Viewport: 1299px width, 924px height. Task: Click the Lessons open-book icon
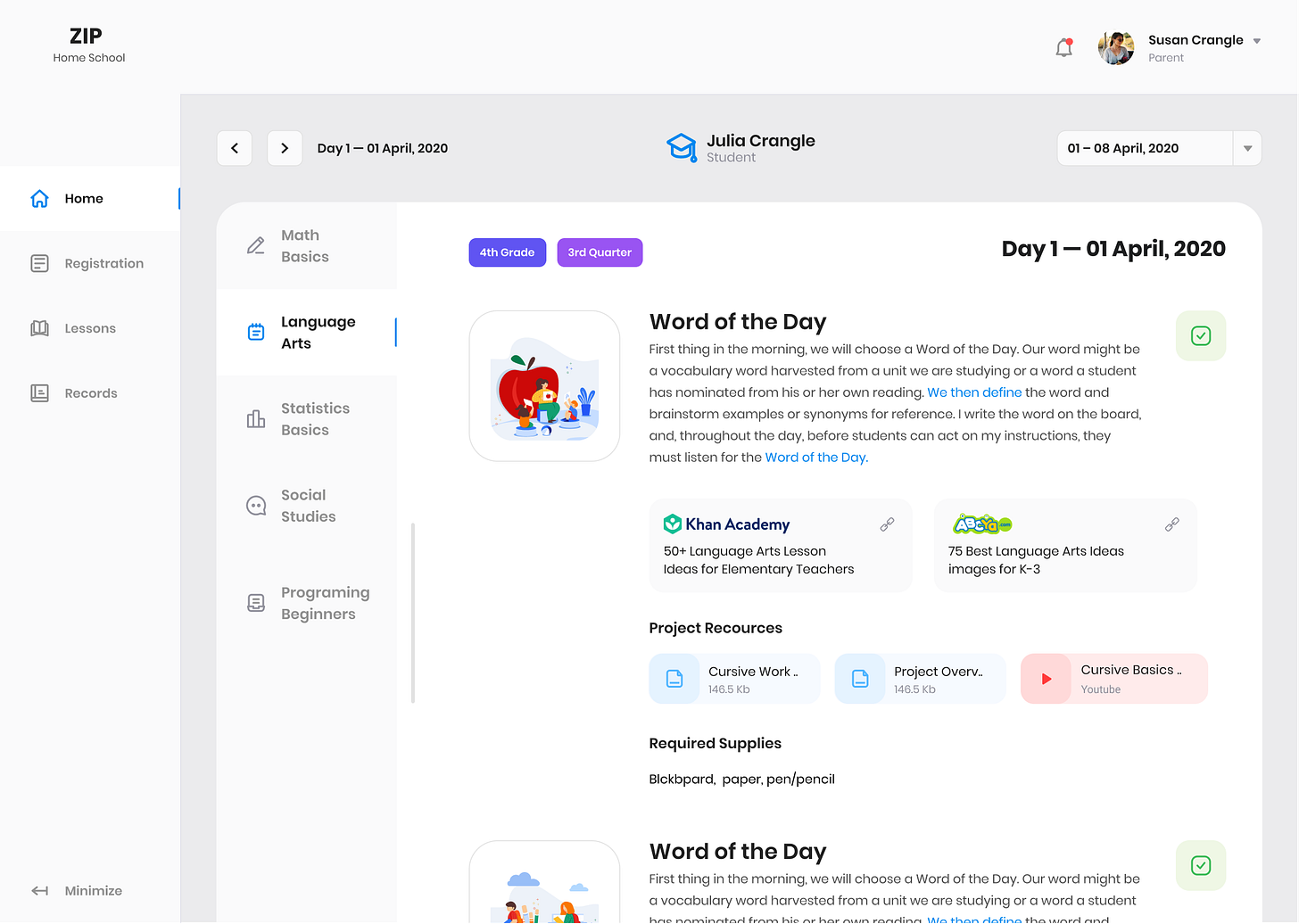click(39, 328)
